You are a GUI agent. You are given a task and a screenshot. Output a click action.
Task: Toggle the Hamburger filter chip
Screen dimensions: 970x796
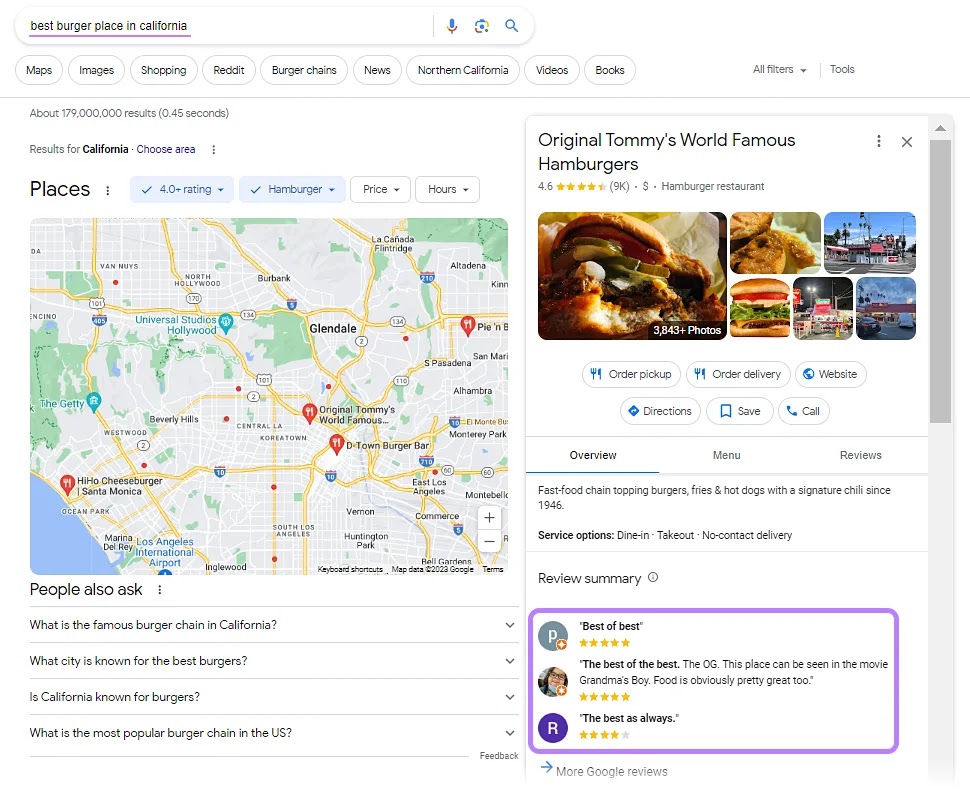[x=292, y=190]
